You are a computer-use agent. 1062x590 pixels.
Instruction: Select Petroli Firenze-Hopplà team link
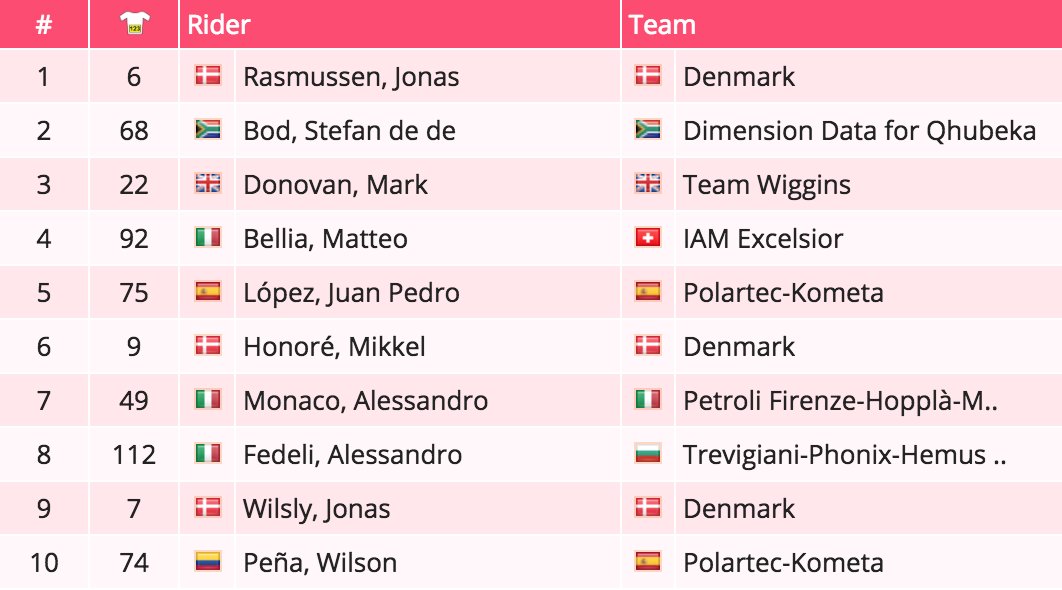tap(841, 401)
